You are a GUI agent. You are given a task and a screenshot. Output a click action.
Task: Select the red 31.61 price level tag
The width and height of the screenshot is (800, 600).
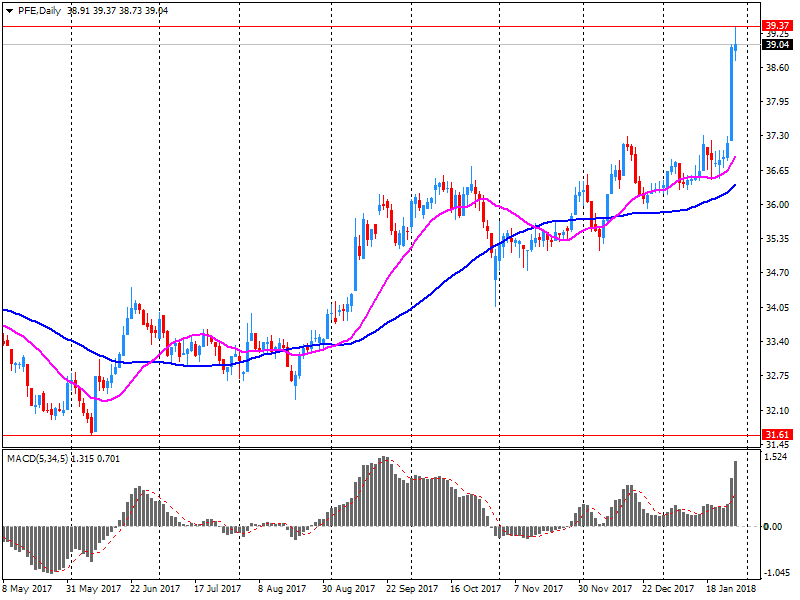[776, 434]
